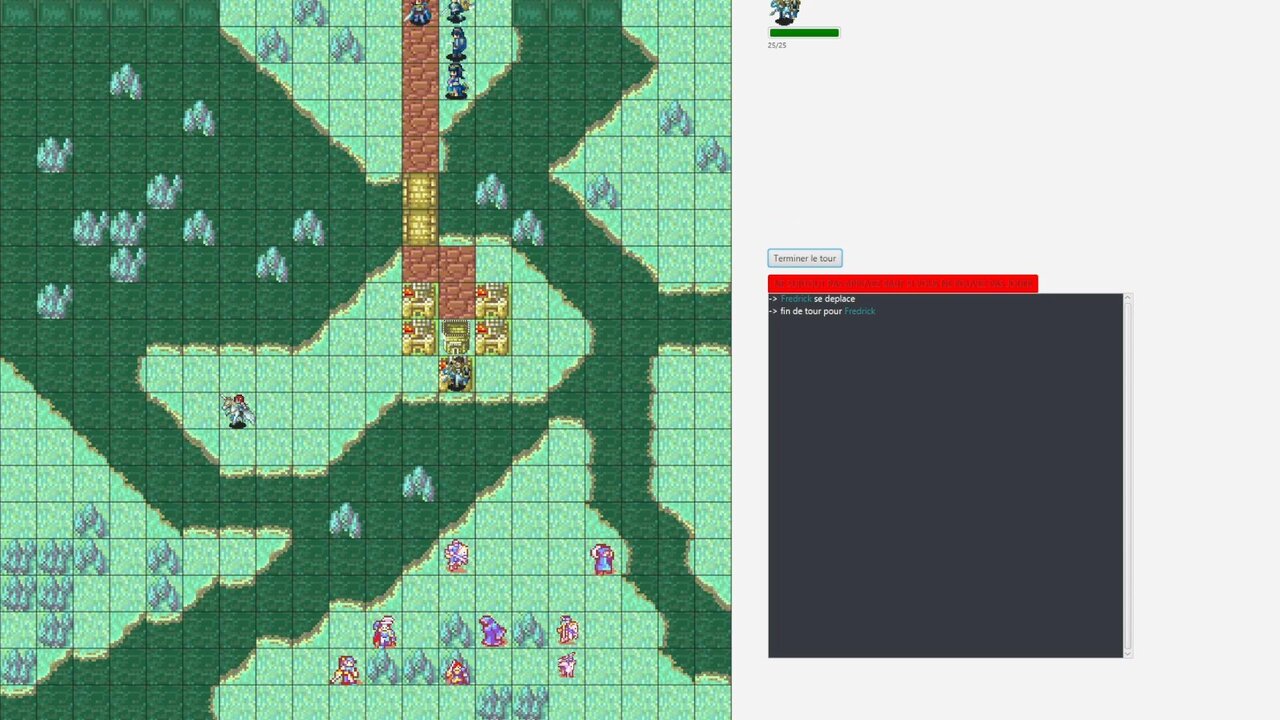
Task: Select the red-caped unit with white hat
Action: click(384, 631)
